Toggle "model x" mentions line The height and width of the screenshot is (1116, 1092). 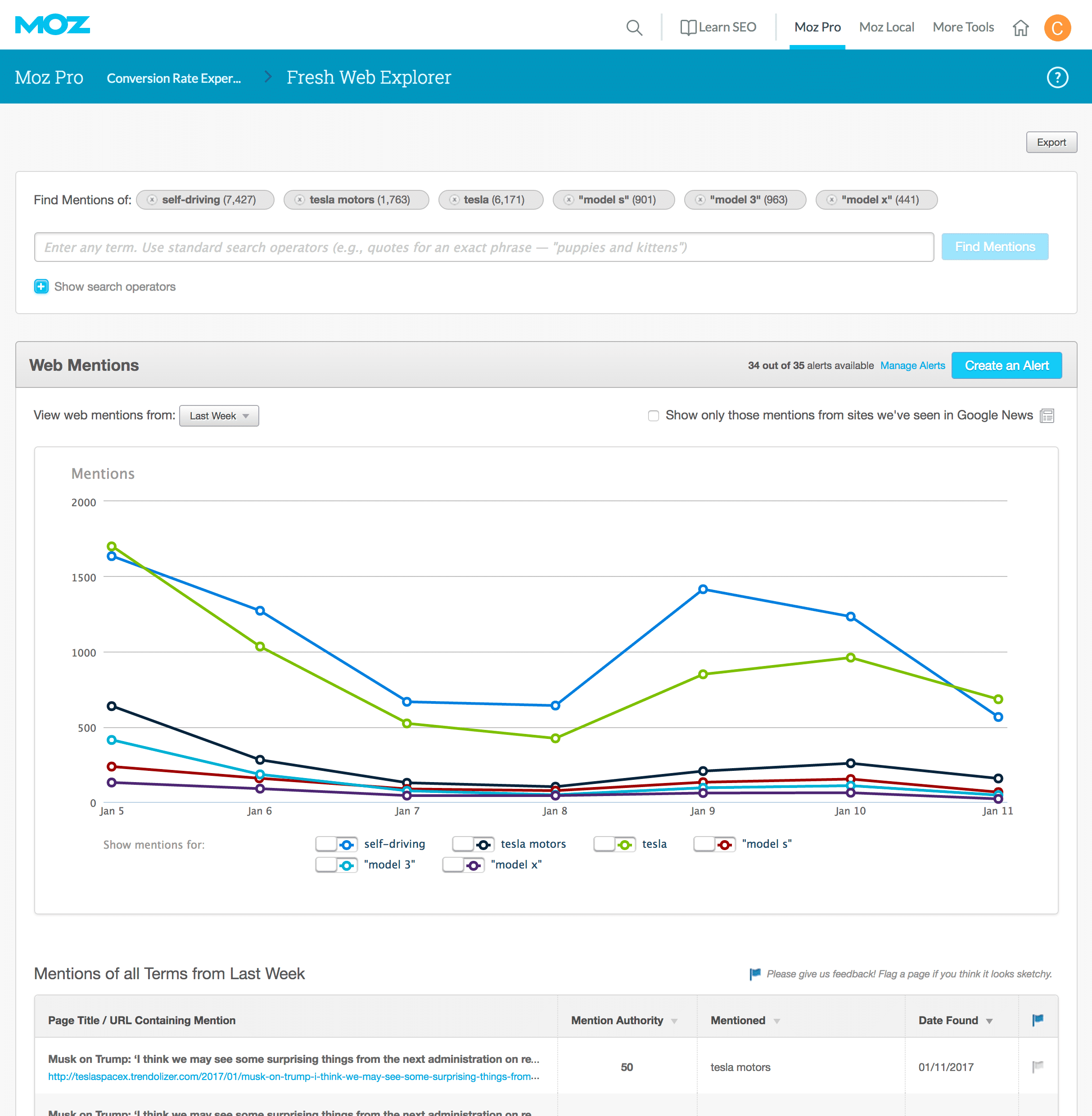[464, 865]
